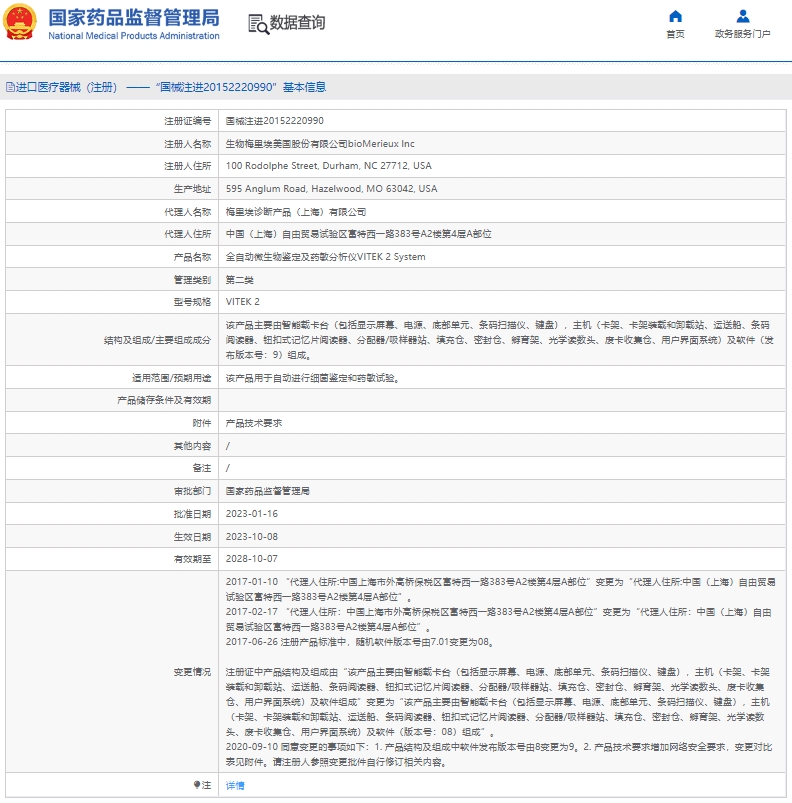Click the 变更情况 row label
The image size is (792, 803).
coord(192,672)
